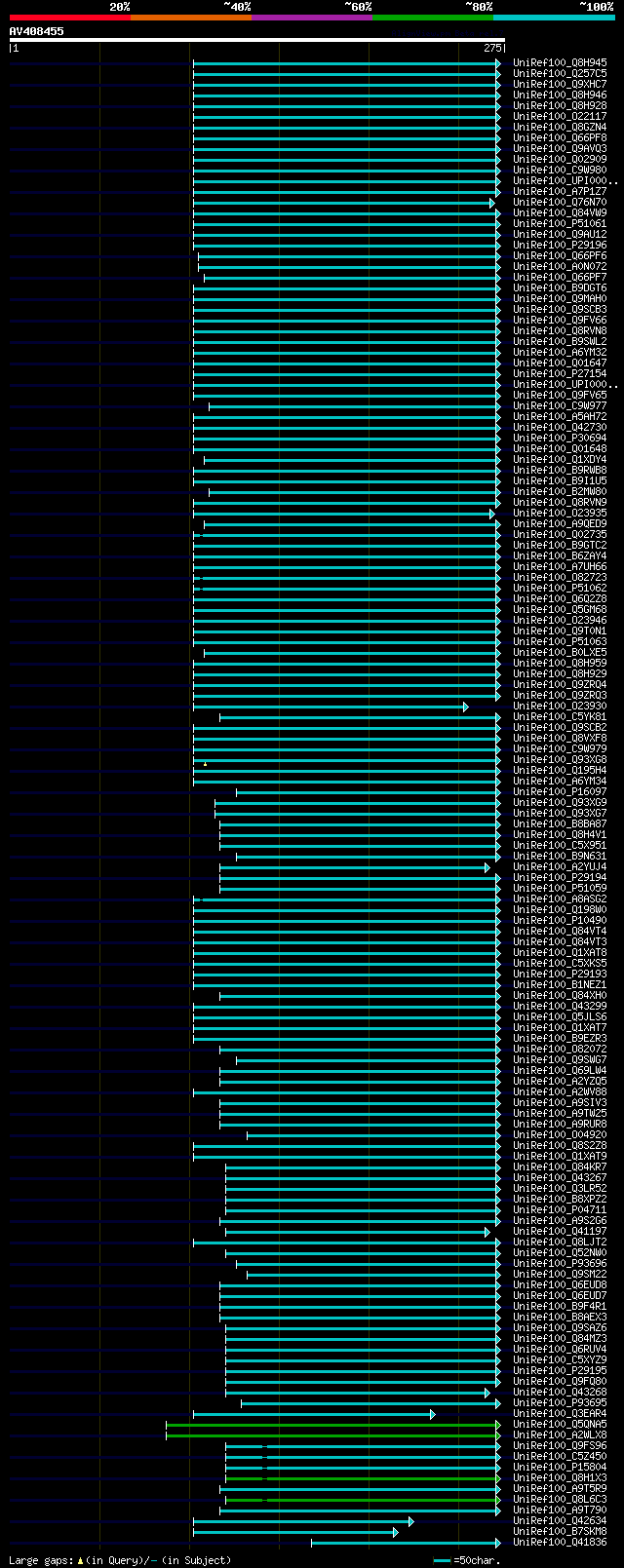Select hit label UniRef100_C9W980
This screenshot has height=1568, width=624.
coord(560,171)
